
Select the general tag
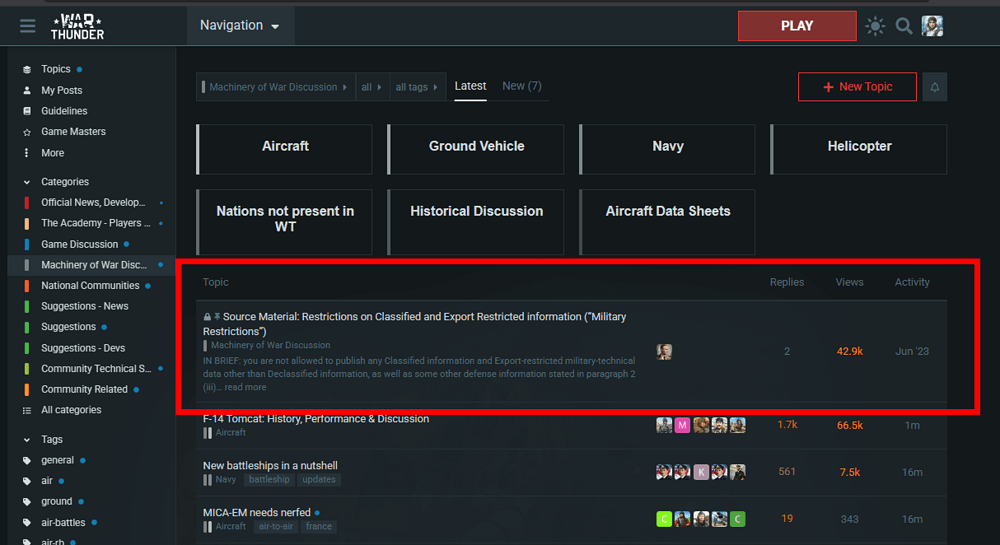[x=57, y=460]
